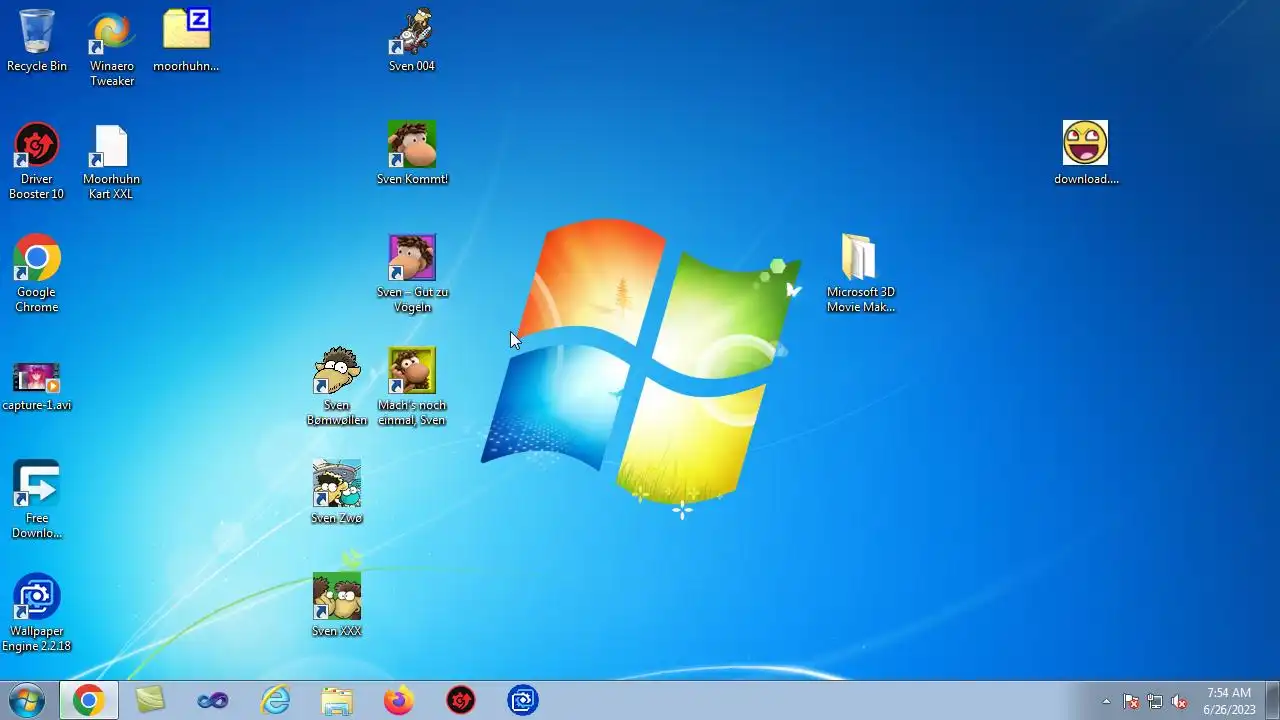Select the moorhuhn zip folder icon
The height and width of the screenshot is (720, 1280).
[186, 41]
